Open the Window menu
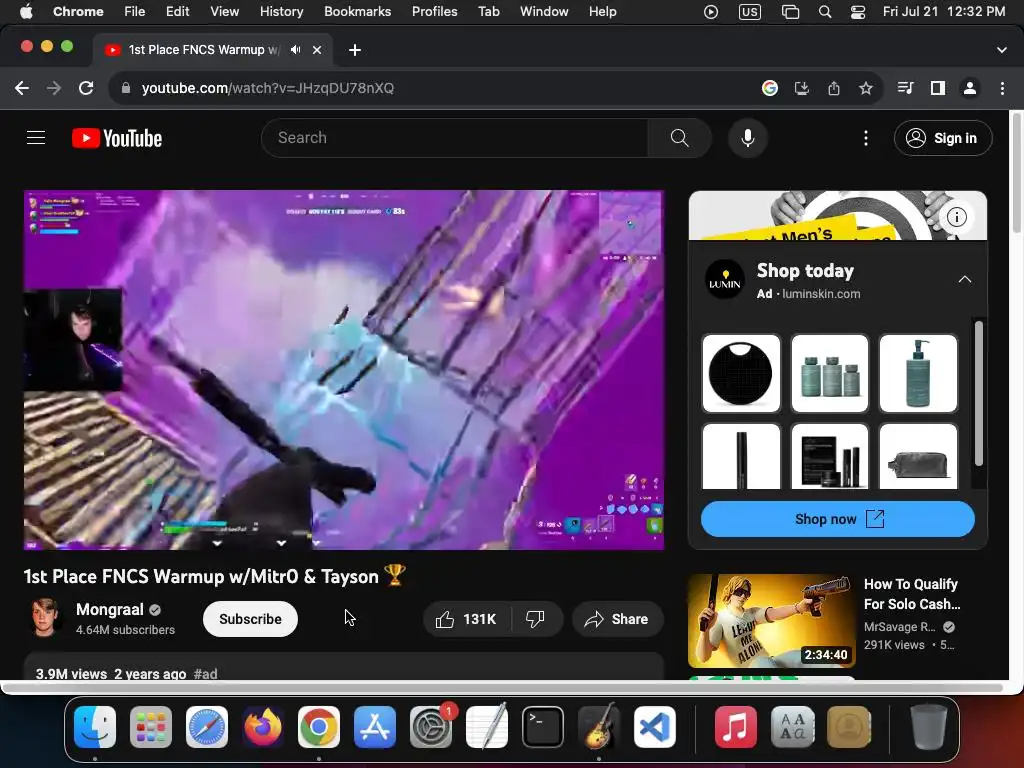 click(x=544, y=12)
